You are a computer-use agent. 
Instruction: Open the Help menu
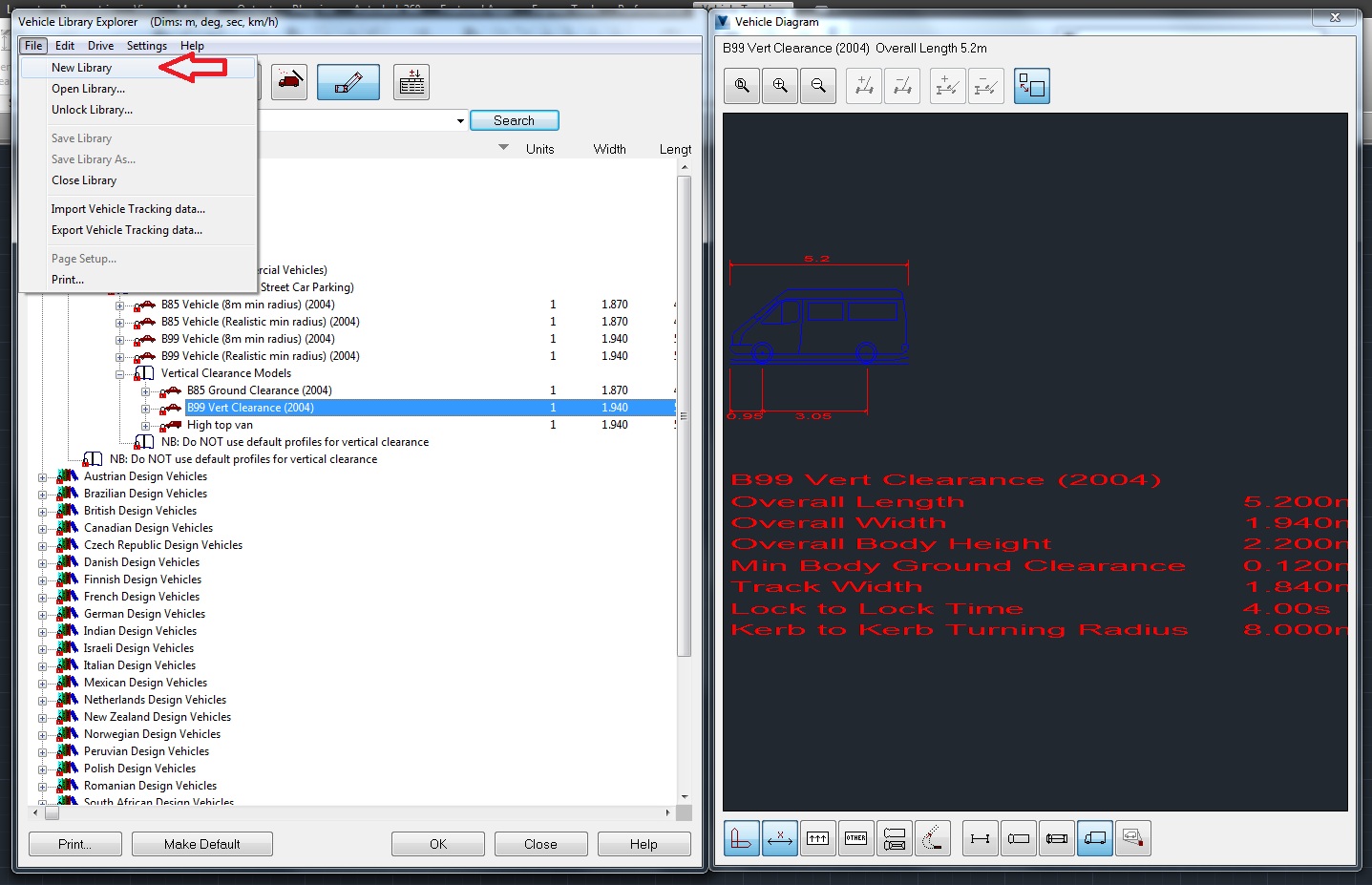pos(192,46)
